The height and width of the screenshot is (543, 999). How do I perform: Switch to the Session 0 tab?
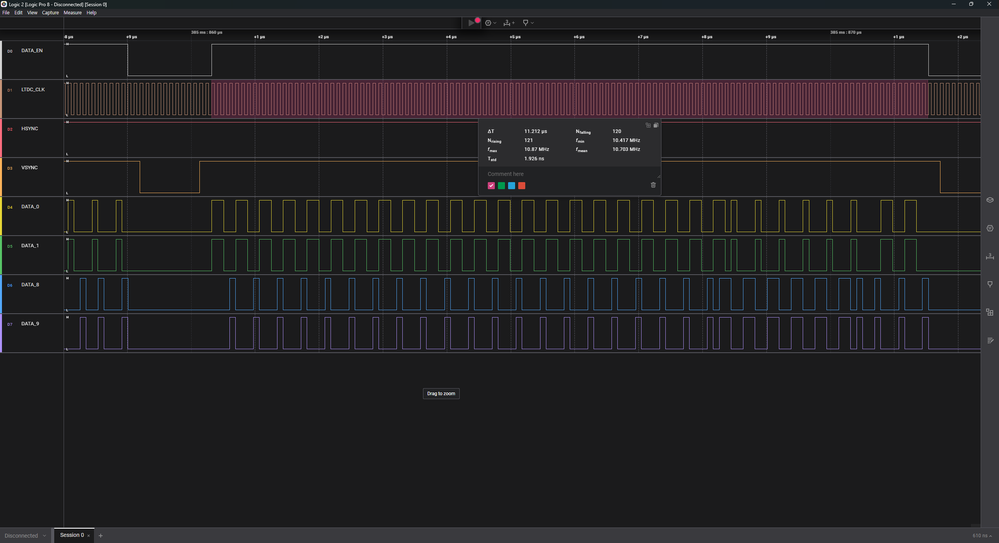point(71,535)
